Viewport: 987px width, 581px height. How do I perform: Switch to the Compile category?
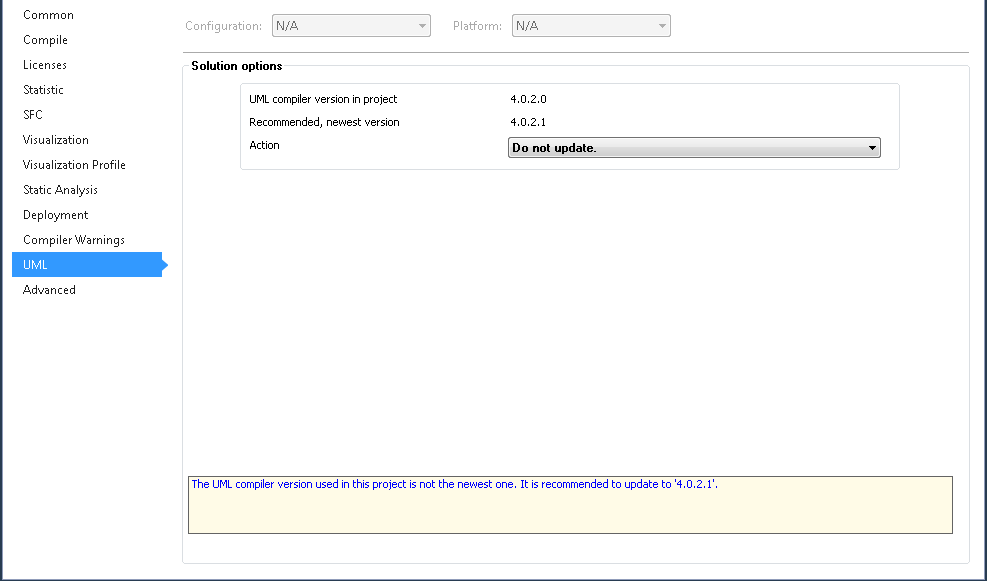[45, 40]
